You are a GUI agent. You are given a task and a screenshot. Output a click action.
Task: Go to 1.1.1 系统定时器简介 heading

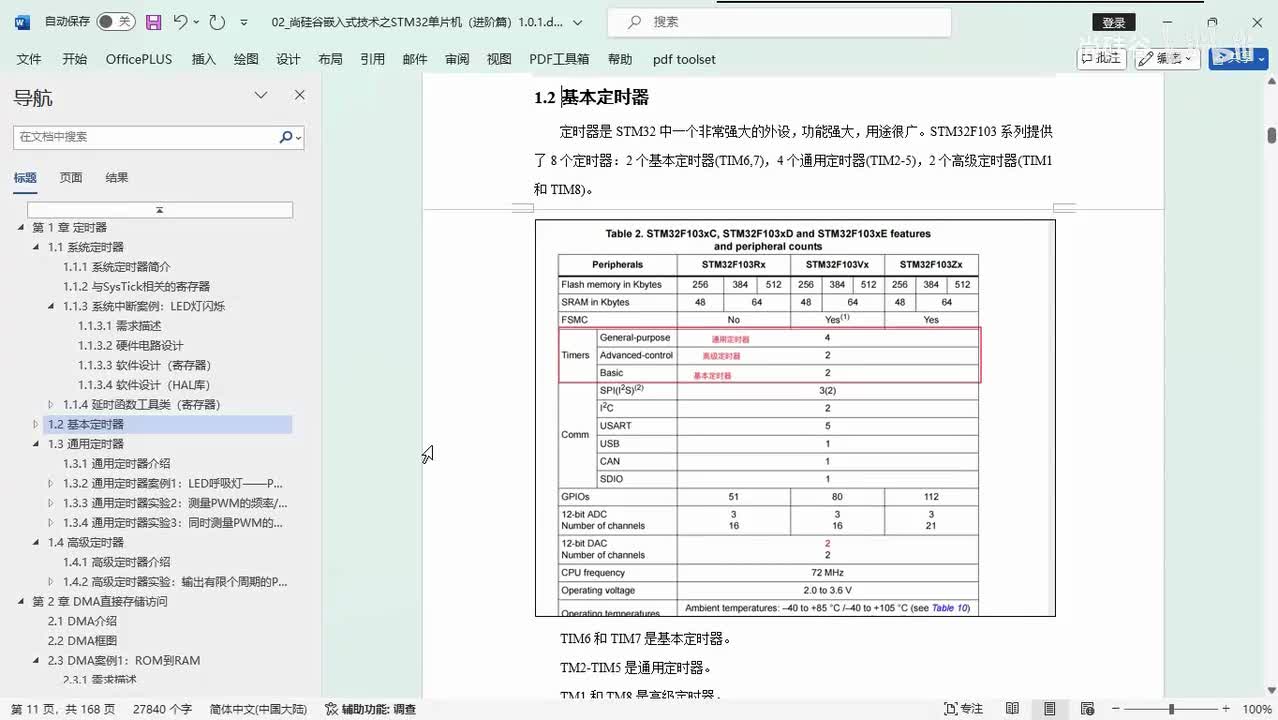[117, 267]
